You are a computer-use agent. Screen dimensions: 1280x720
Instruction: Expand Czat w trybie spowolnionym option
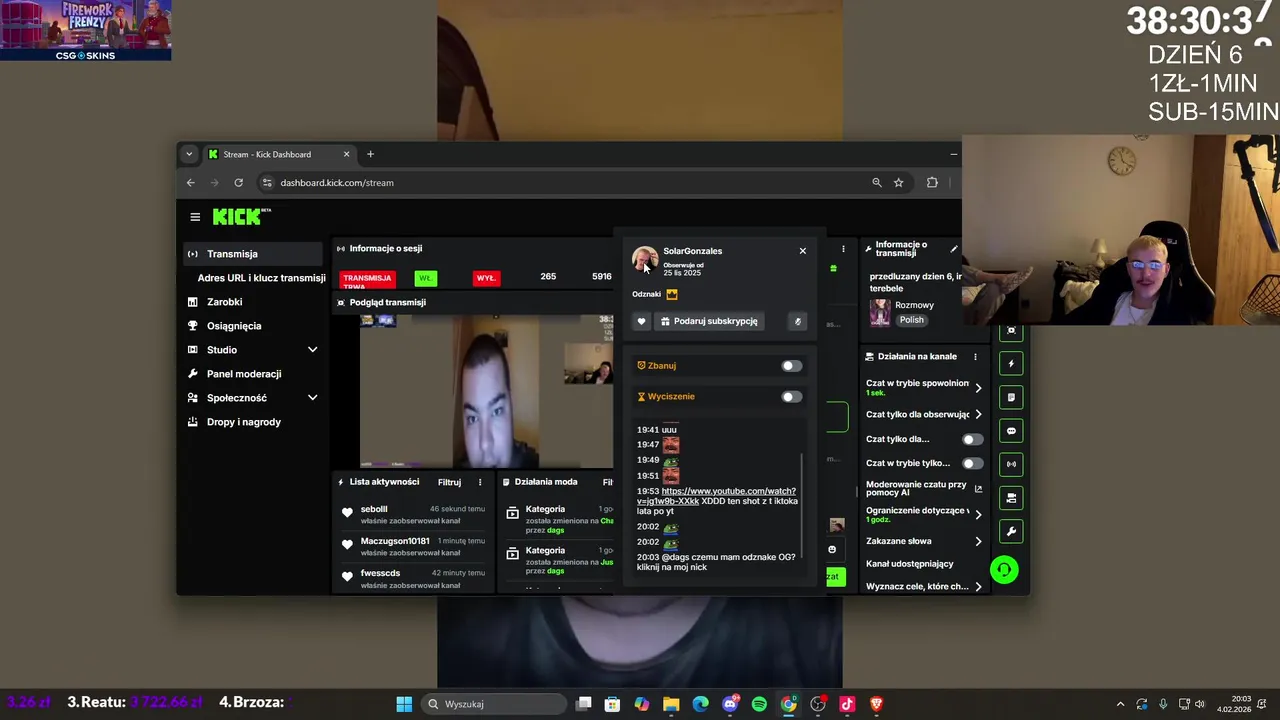tap(978, 388)
